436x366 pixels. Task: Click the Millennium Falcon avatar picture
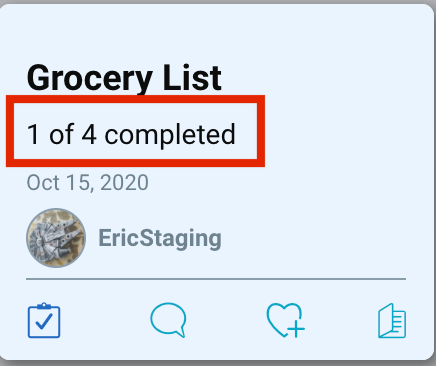[x=56, y=238]
